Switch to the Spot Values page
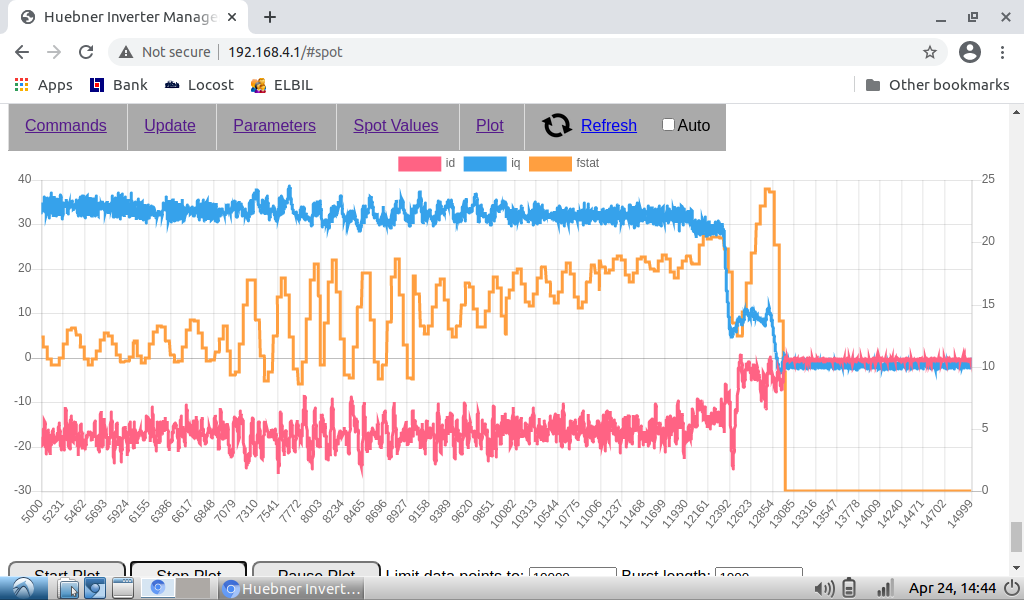This screenshot has width=1024, height=600. [395, 125]
